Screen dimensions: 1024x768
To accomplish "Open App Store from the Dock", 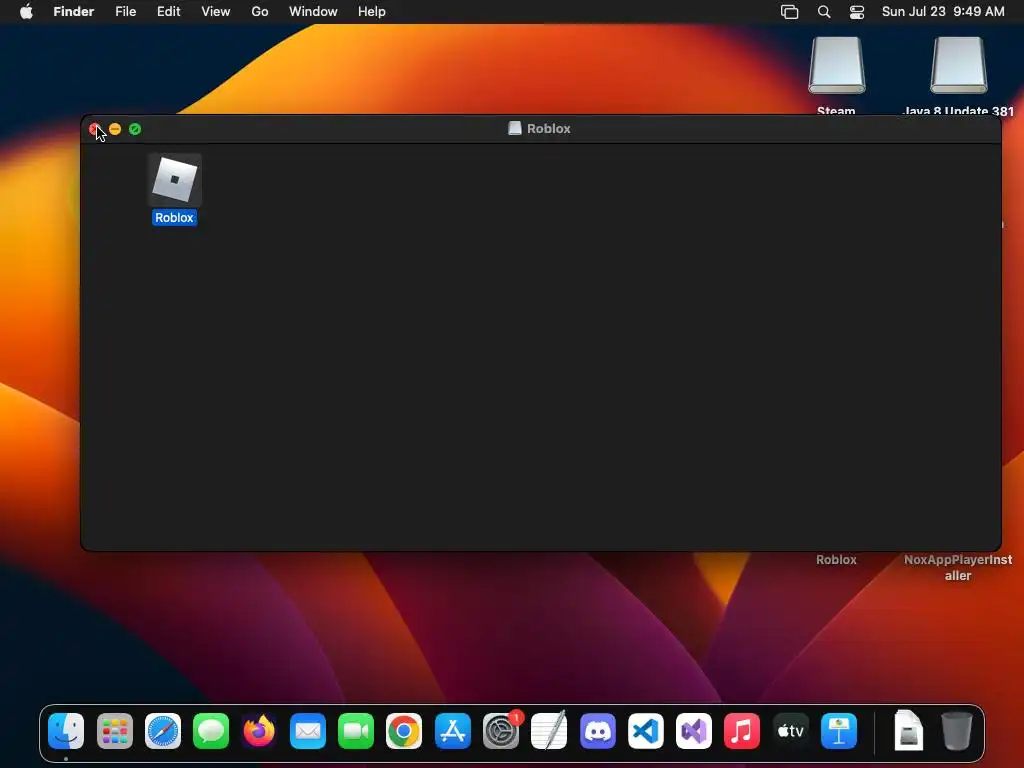I will tap(453, 731).
